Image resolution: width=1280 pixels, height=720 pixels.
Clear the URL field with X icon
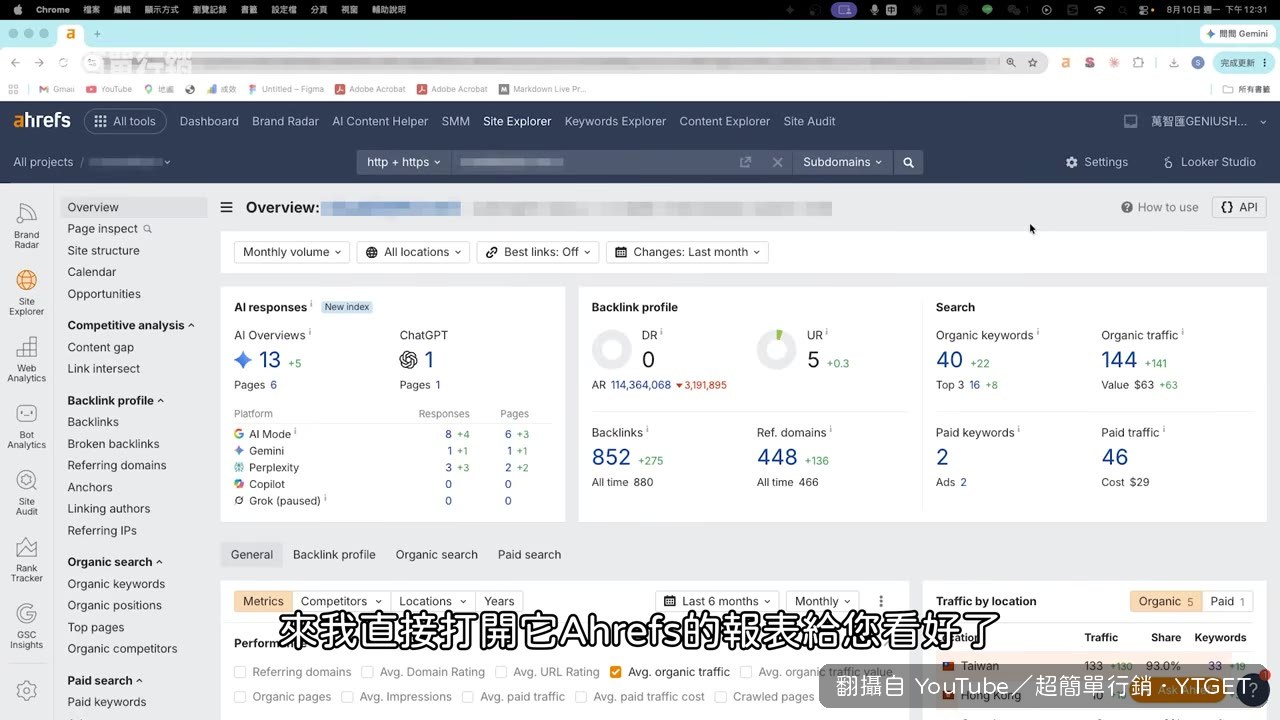tap(777, 162)
